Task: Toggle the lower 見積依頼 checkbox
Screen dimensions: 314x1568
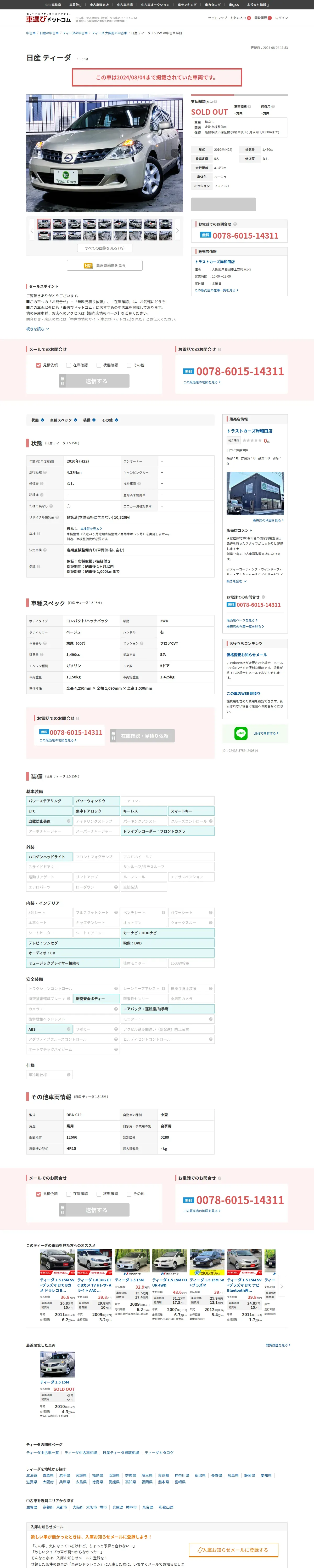Action: pos(38,1194)
